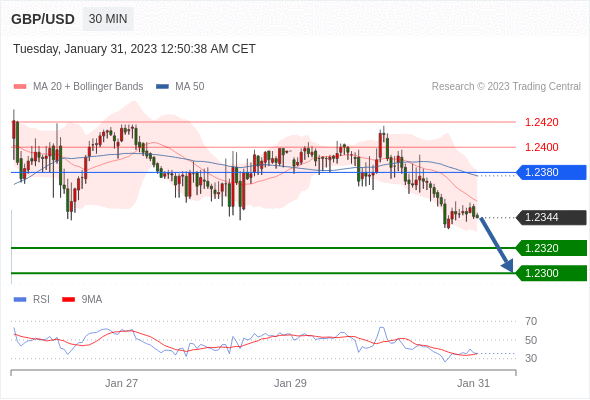Click the RSI 70 level label
Image resolution: width=590 pixels, height=400 pixels.
pos(531,321)
